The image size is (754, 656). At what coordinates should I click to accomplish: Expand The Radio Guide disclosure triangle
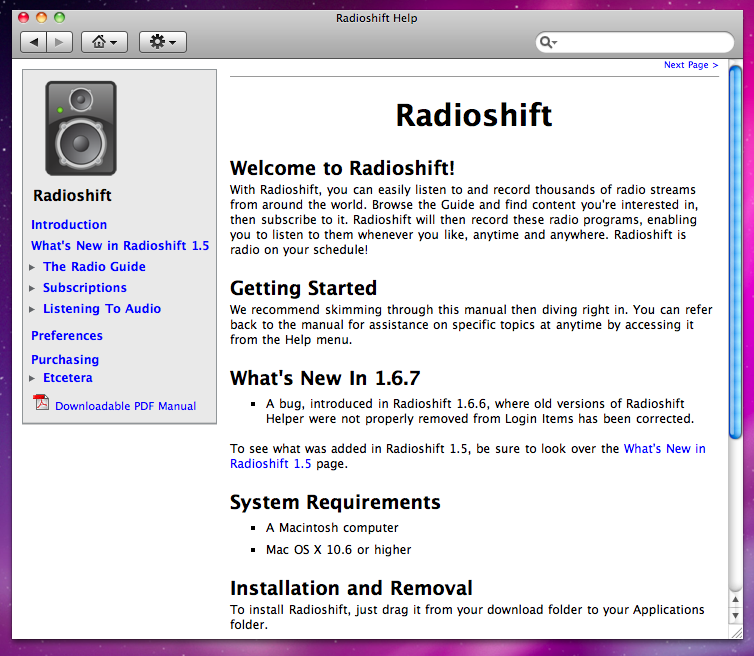(32, 267)
